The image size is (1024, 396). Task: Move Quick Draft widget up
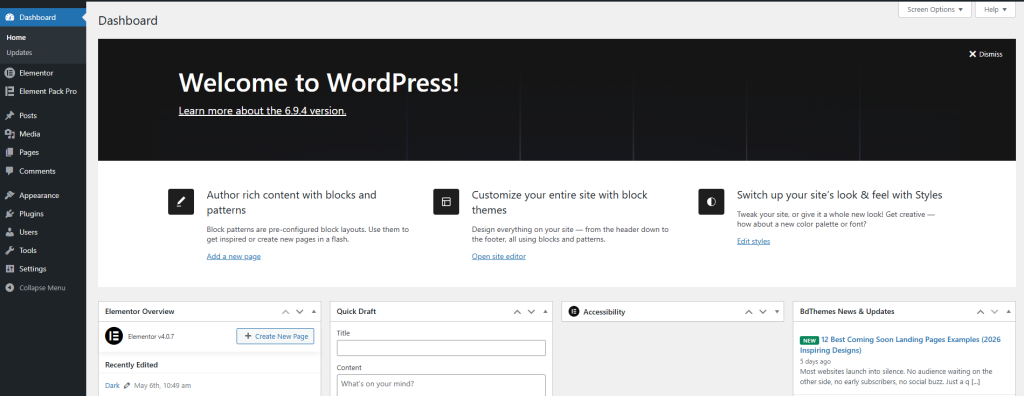pyautogui.click(x=517, y=312)
